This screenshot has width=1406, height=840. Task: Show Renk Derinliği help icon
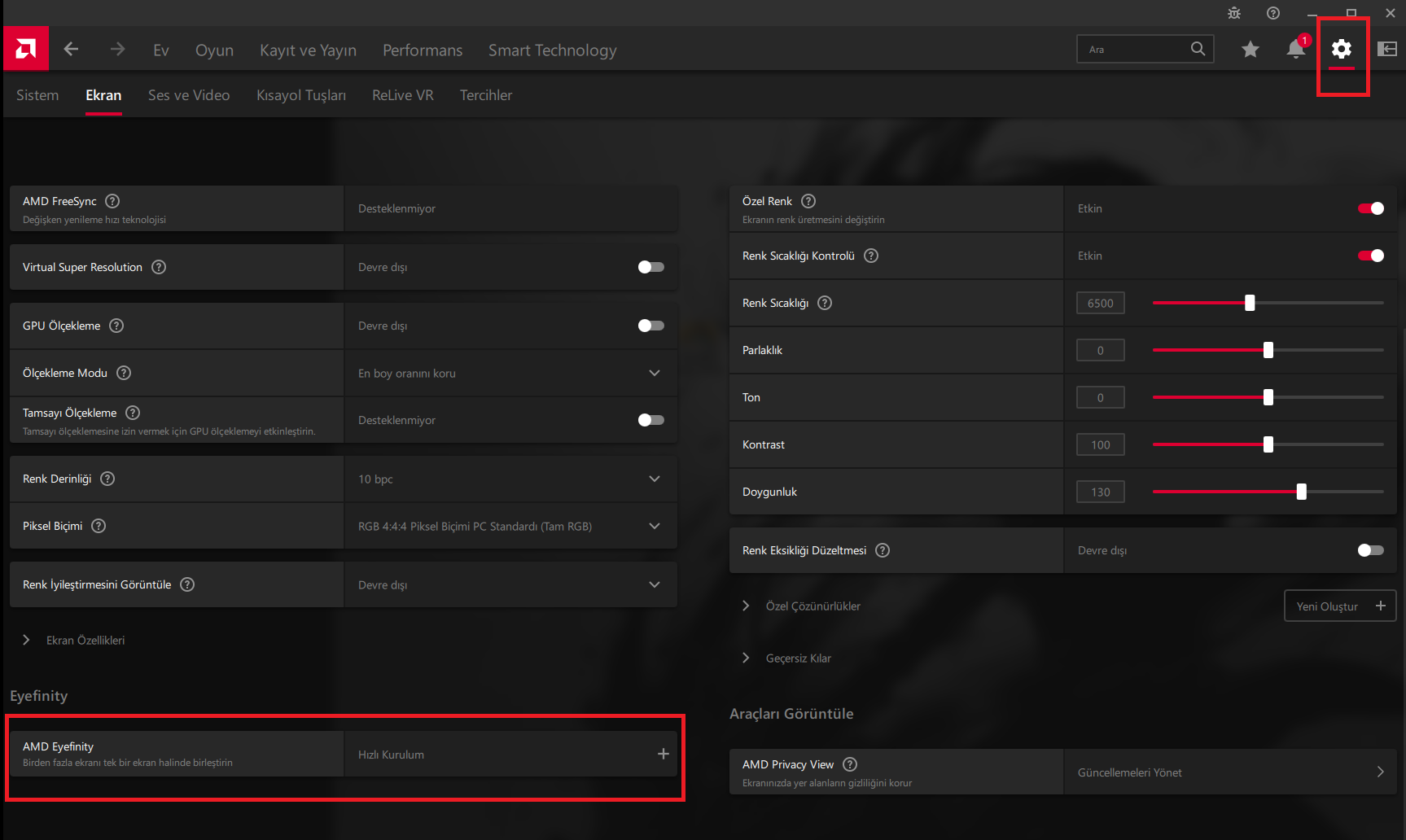tap(107, 479)
